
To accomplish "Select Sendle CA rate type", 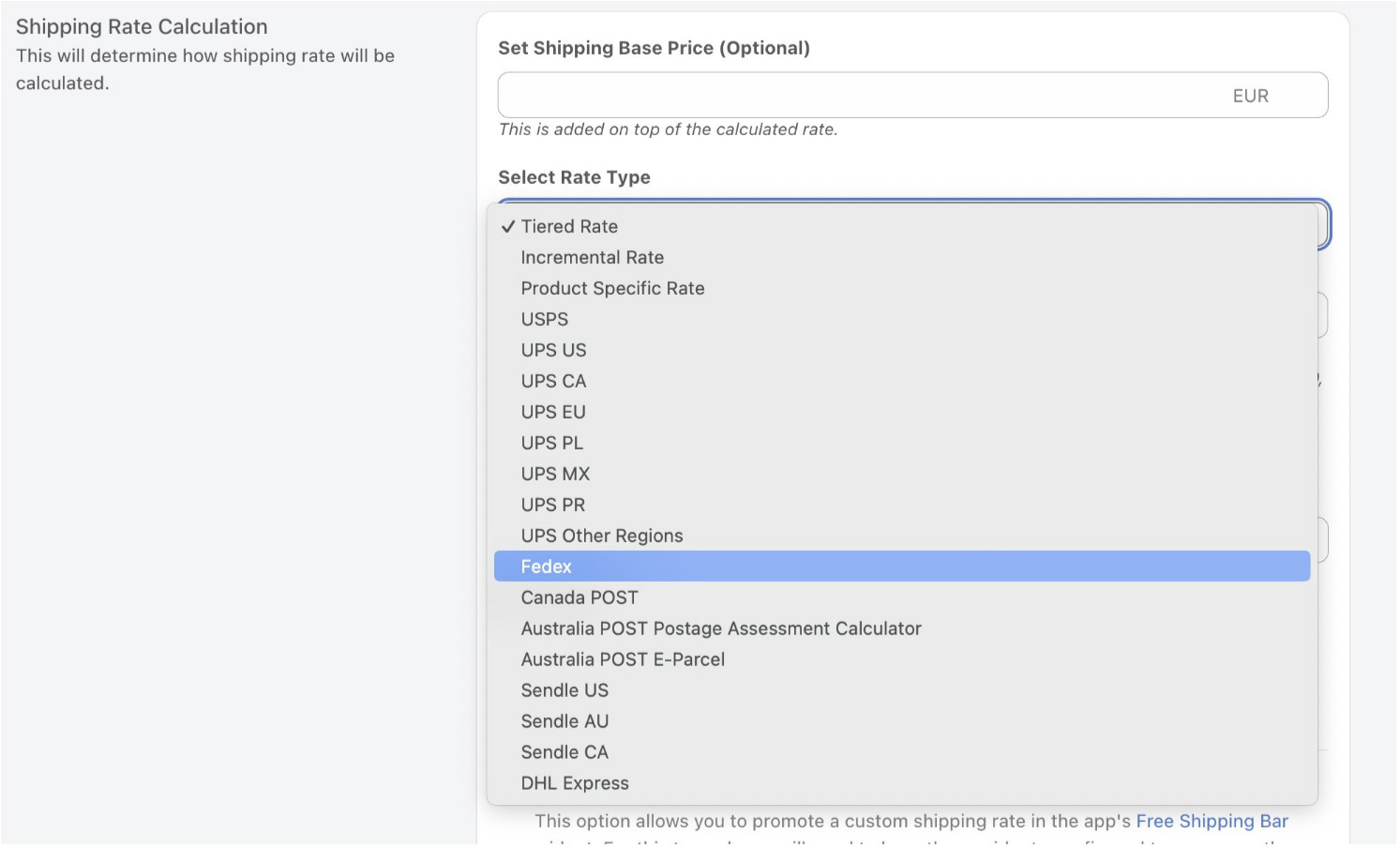I will 902,752.
